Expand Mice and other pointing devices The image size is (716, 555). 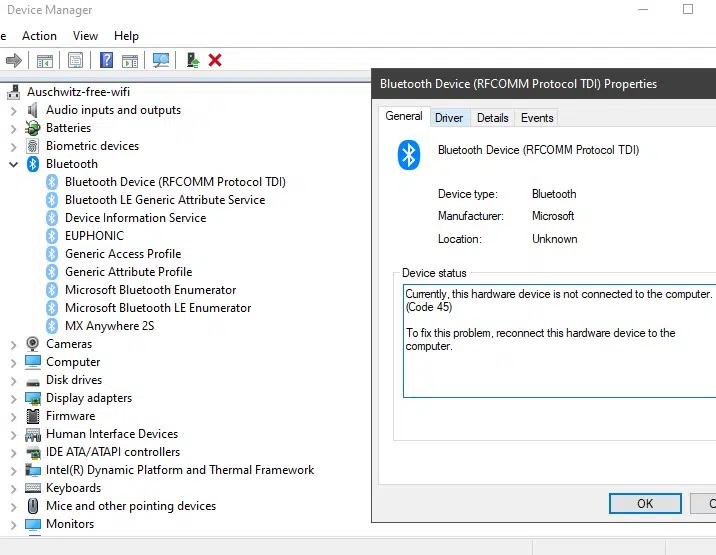14,507
